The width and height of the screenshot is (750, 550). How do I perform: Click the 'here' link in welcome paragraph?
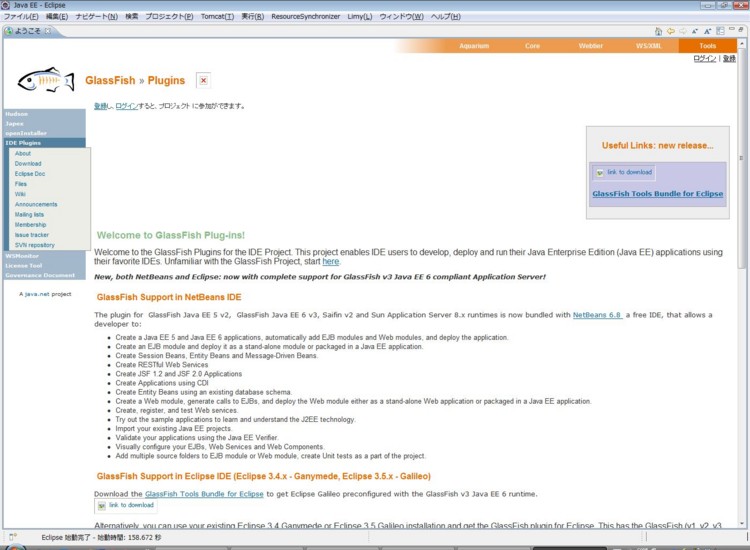click(331, 262)
